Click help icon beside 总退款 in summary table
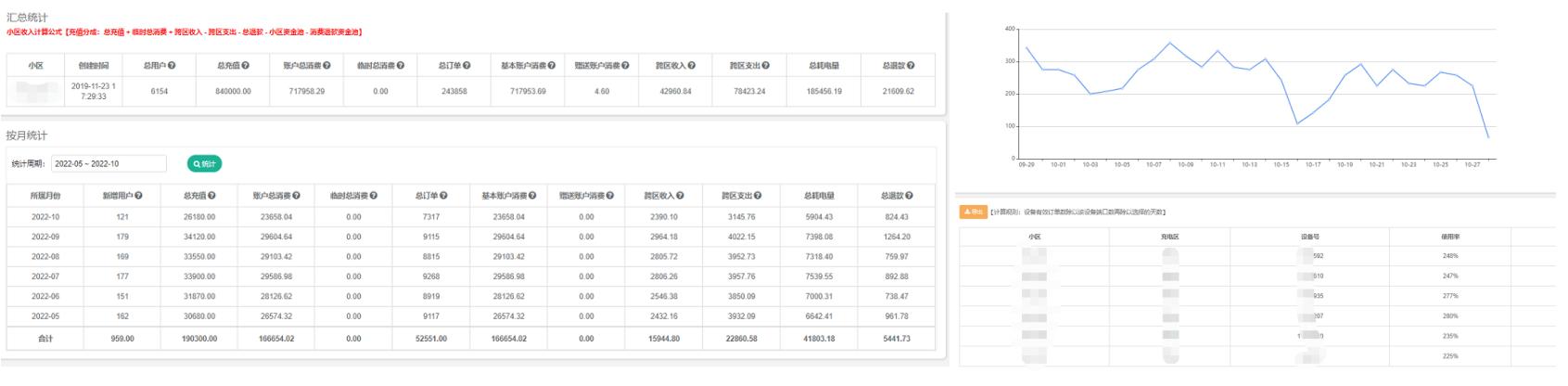The image size is (1568, 386). (x=911, y=66)
